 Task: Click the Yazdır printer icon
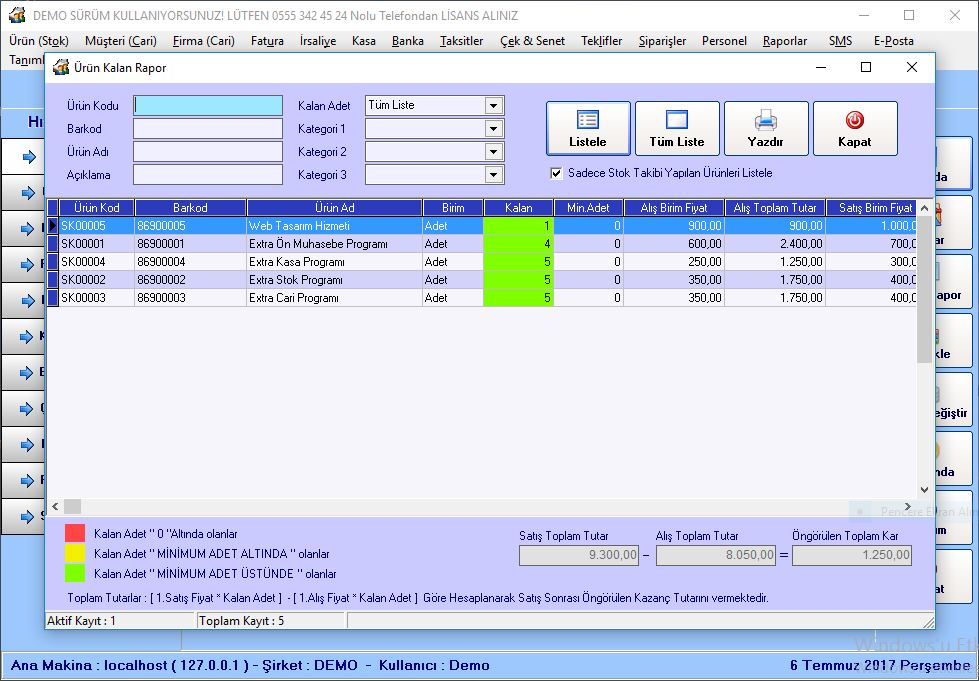(766, 121)
